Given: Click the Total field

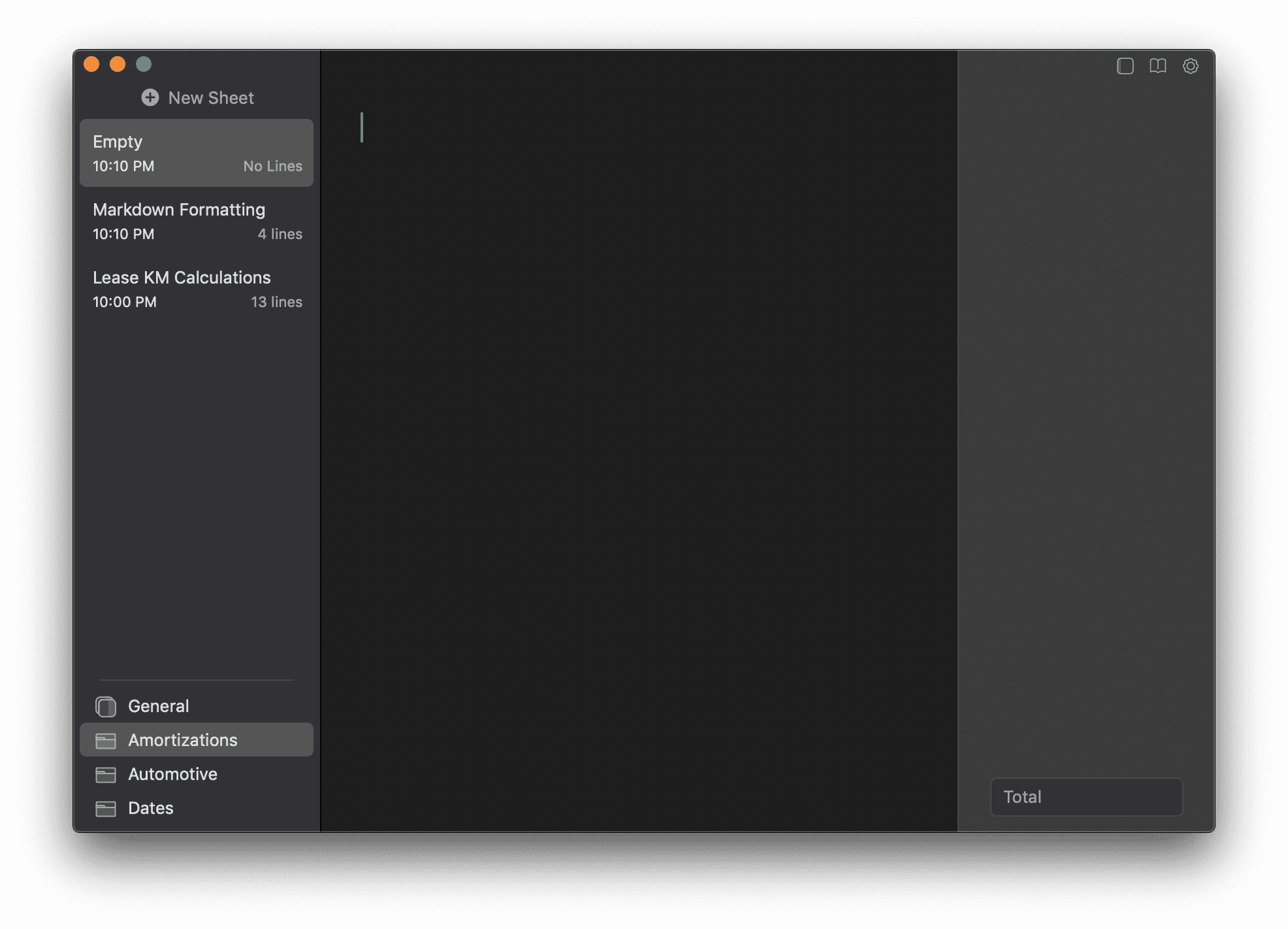Looking at the screenshot, I should click(x=1086, y=796).
